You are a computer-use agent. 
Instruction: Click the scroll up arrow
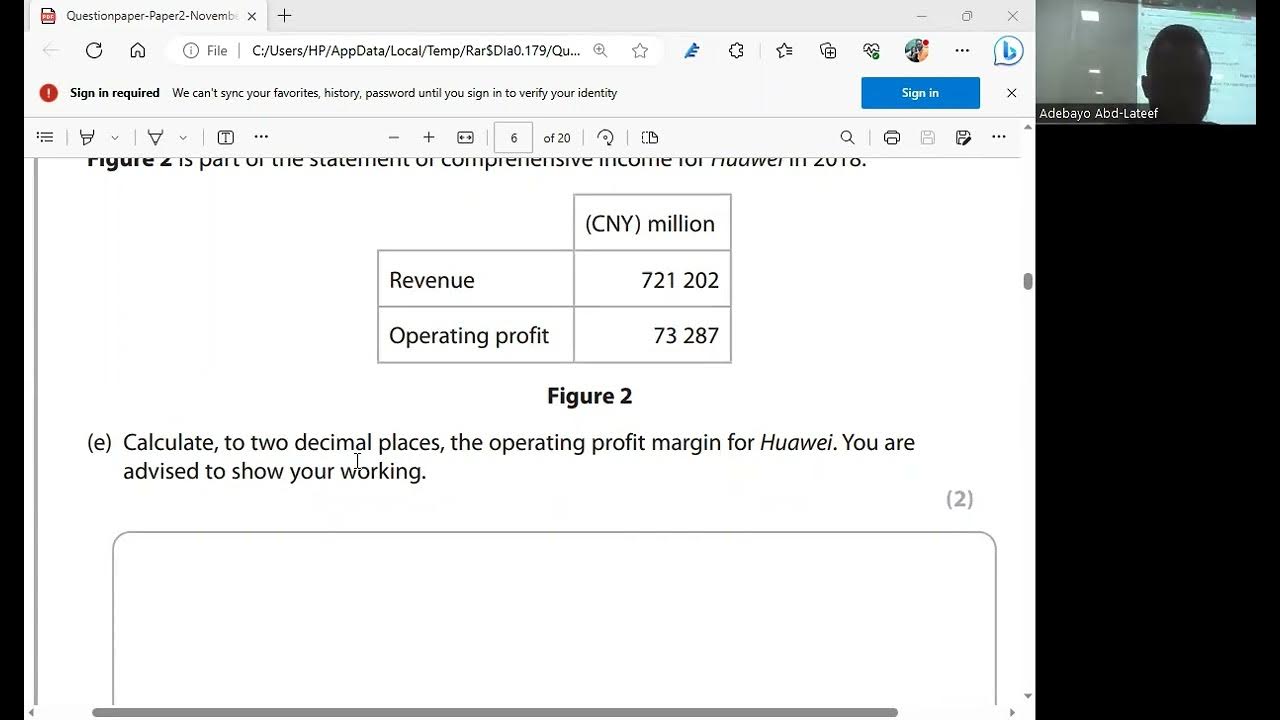click(1027, 128)
